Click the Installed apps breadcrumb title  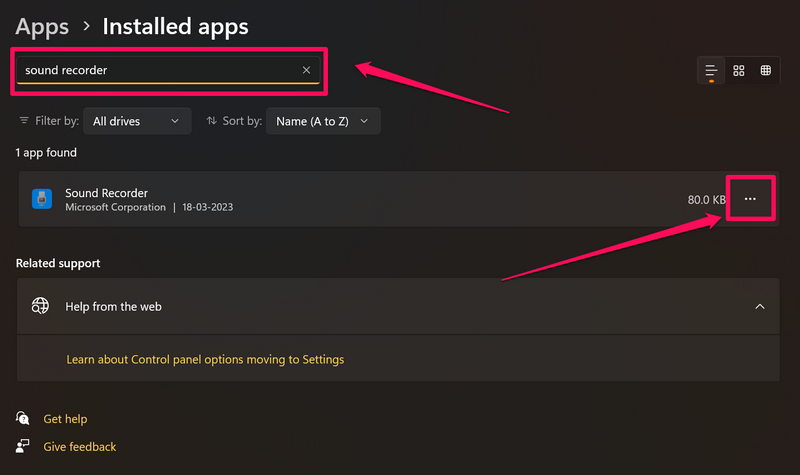[x=176, y=26]
